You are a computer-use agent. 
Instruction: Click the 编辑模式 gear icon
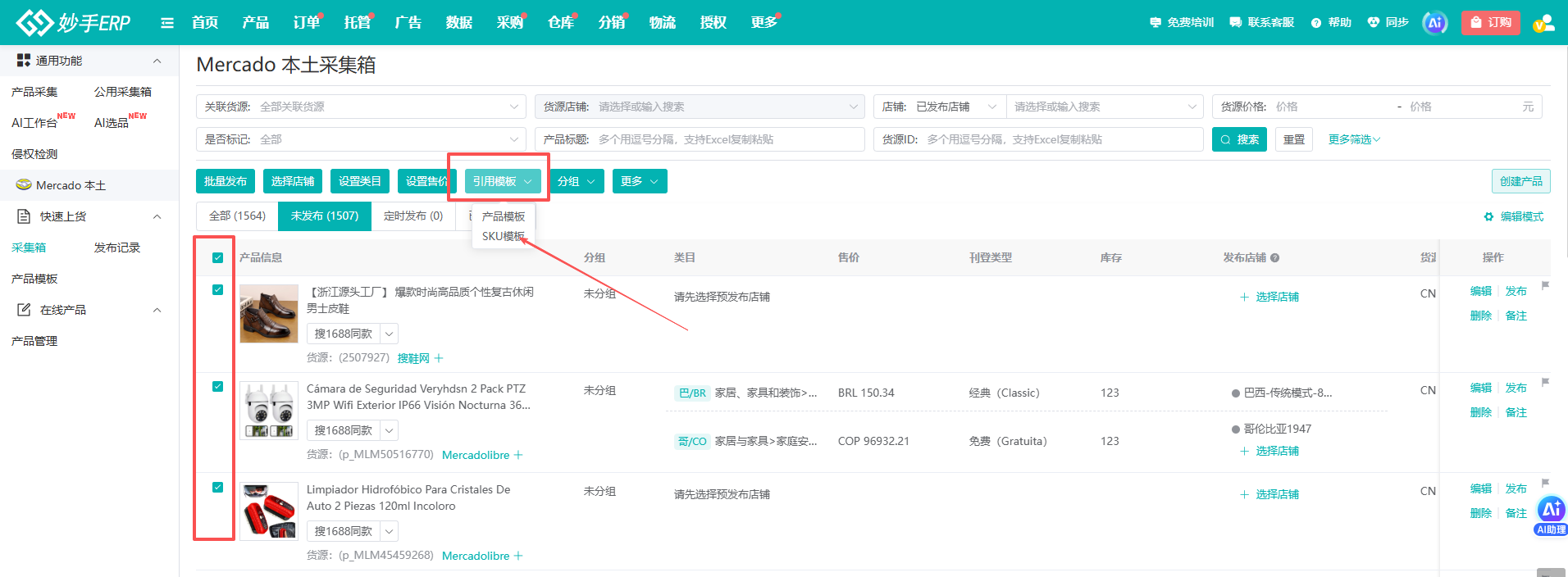[x=1488, y=216]
